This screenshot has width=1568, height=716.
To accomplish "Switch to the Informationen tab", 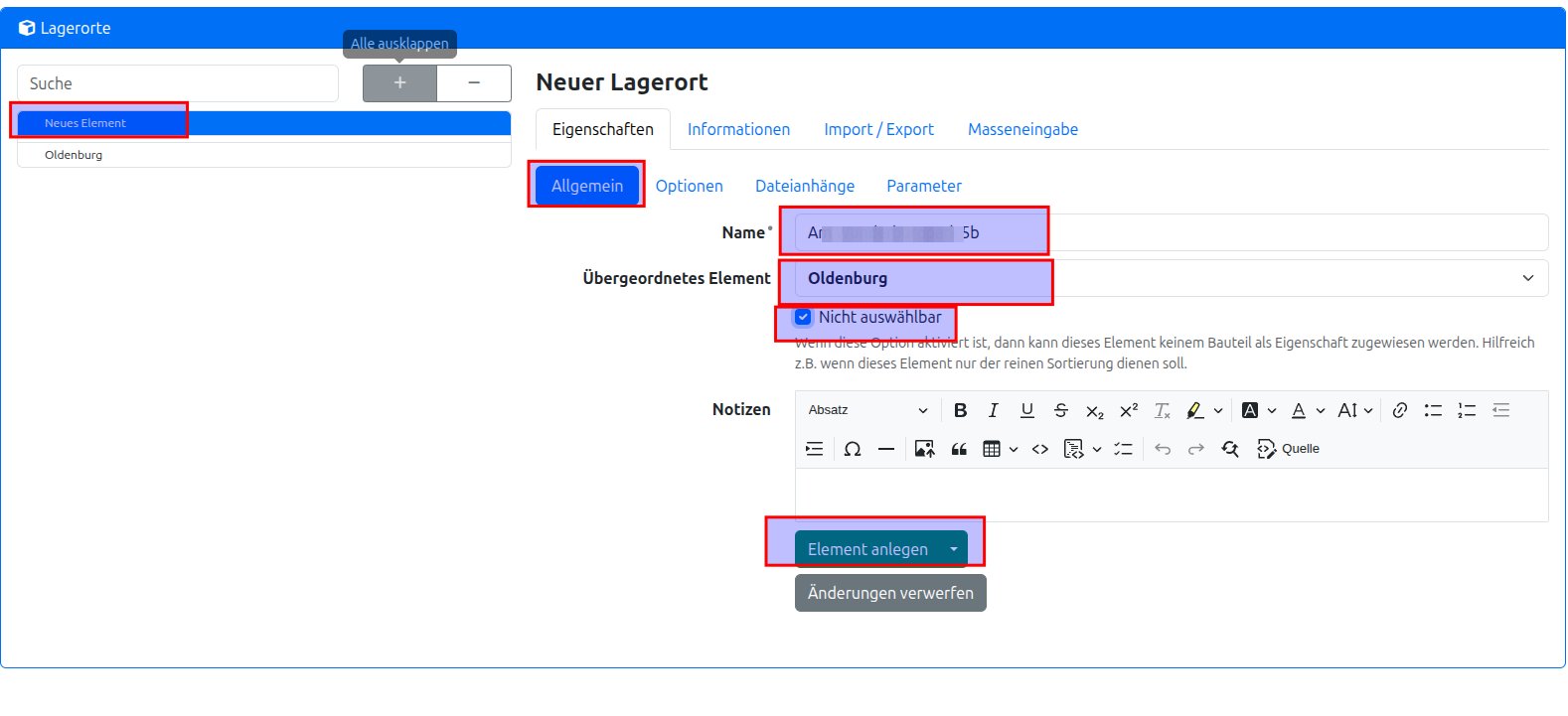I will point(738,129).
